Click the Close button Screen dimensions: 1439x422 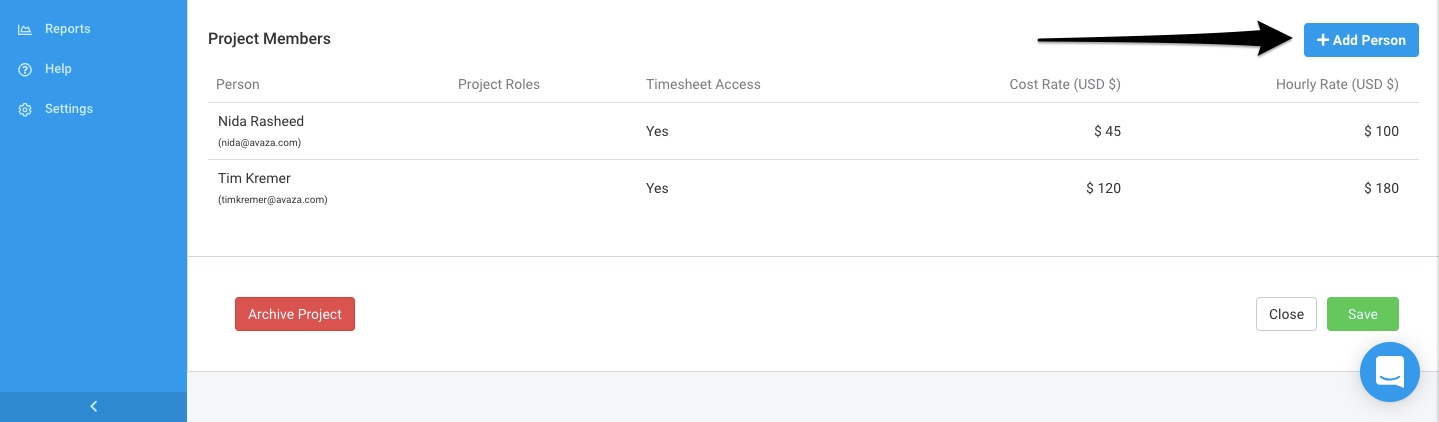1286,314
